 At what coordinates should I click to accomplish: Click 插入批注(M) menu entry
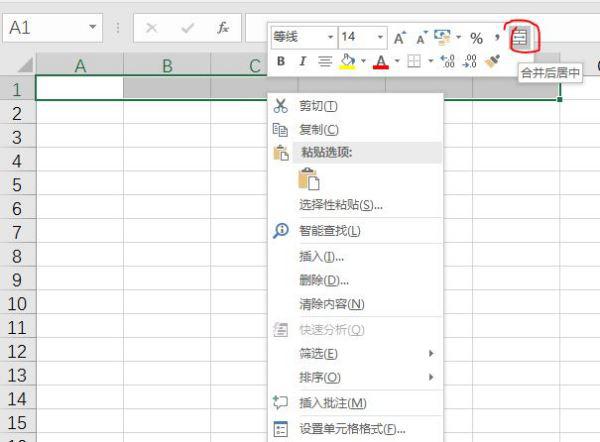[332, 402]
